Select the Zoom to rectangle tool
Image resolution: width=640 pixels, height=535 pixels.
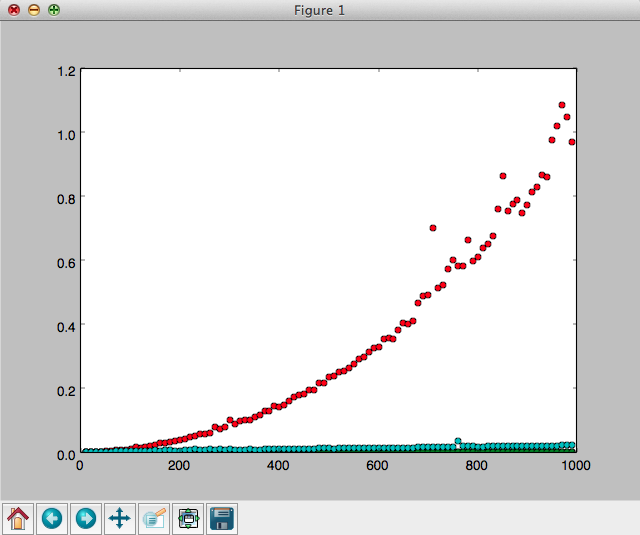point(154,518)
